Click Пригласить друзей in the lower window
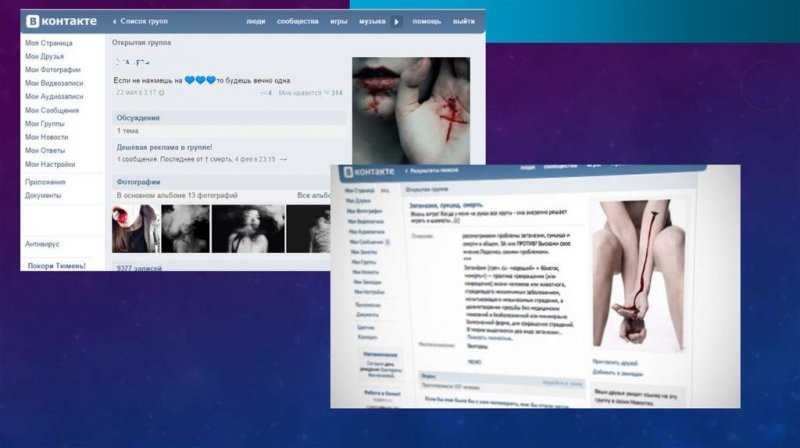 (615, 362)
